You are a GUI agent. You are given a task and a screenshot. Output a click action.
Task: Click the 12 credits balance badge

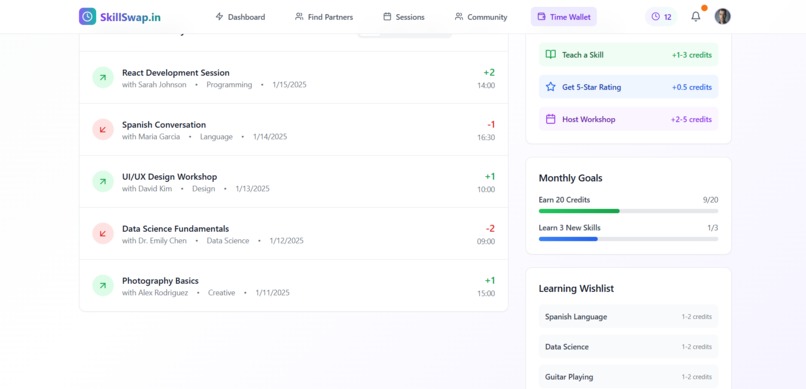click(661, 17)
